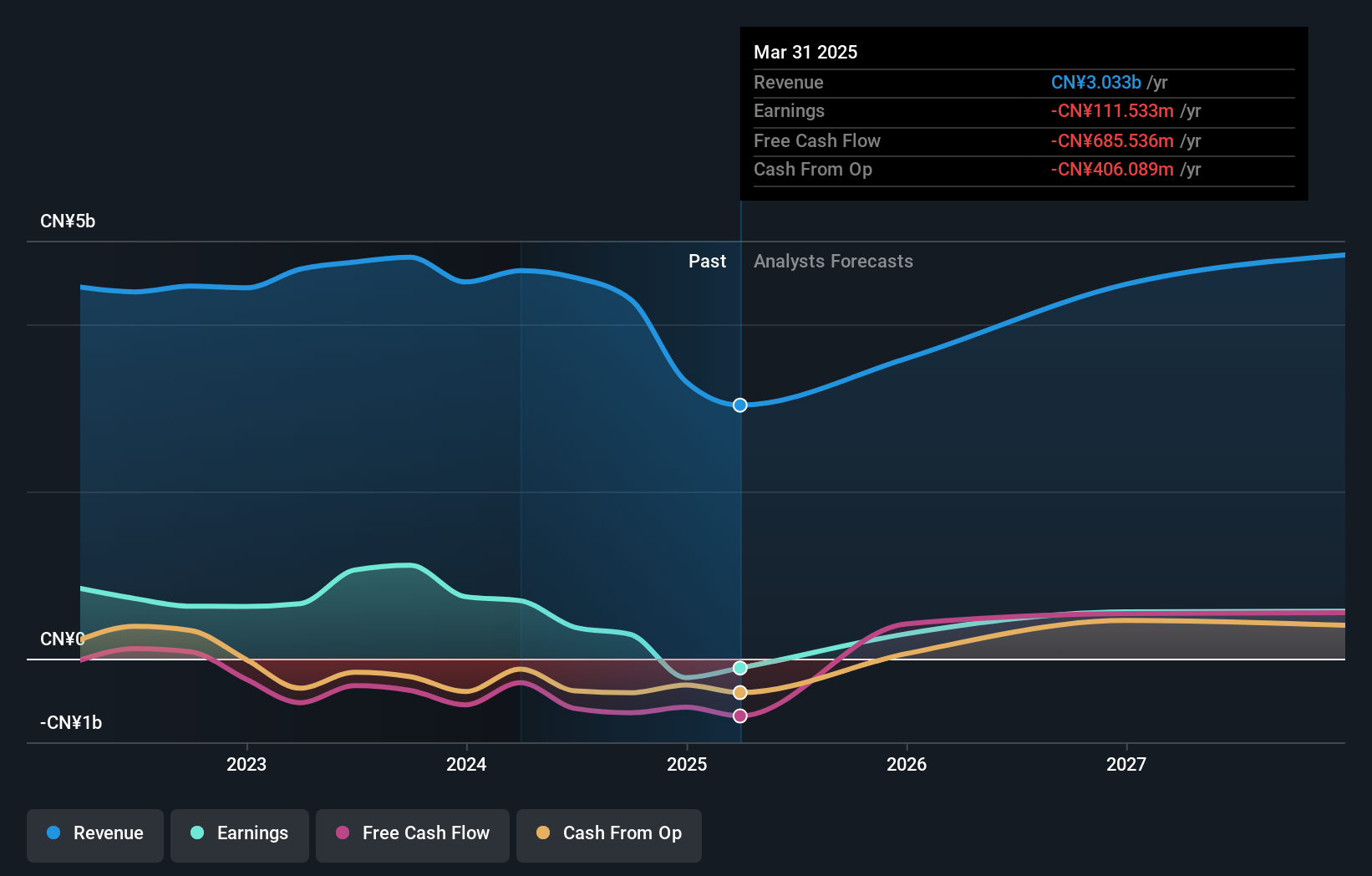Toggle the Revenue legend series

[x=95, y=835]
